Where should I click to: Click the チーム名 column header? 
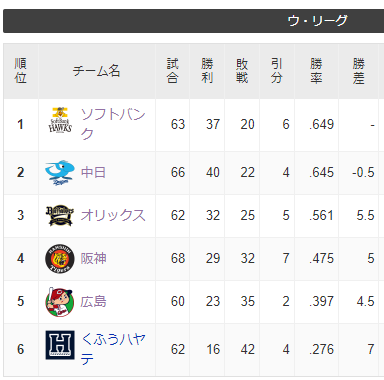(97, 71)
